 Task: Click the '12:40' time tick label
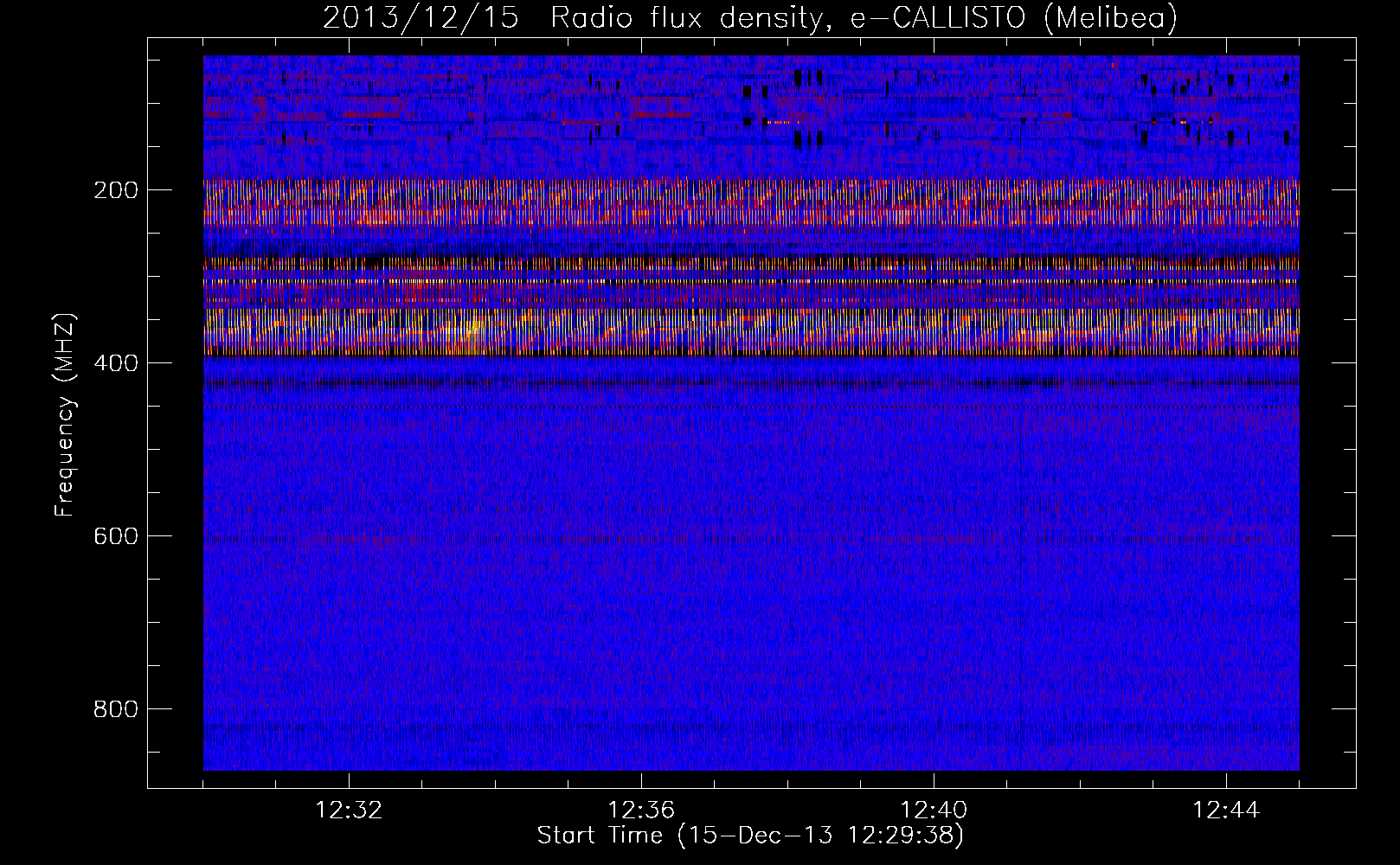pos(934,811)
